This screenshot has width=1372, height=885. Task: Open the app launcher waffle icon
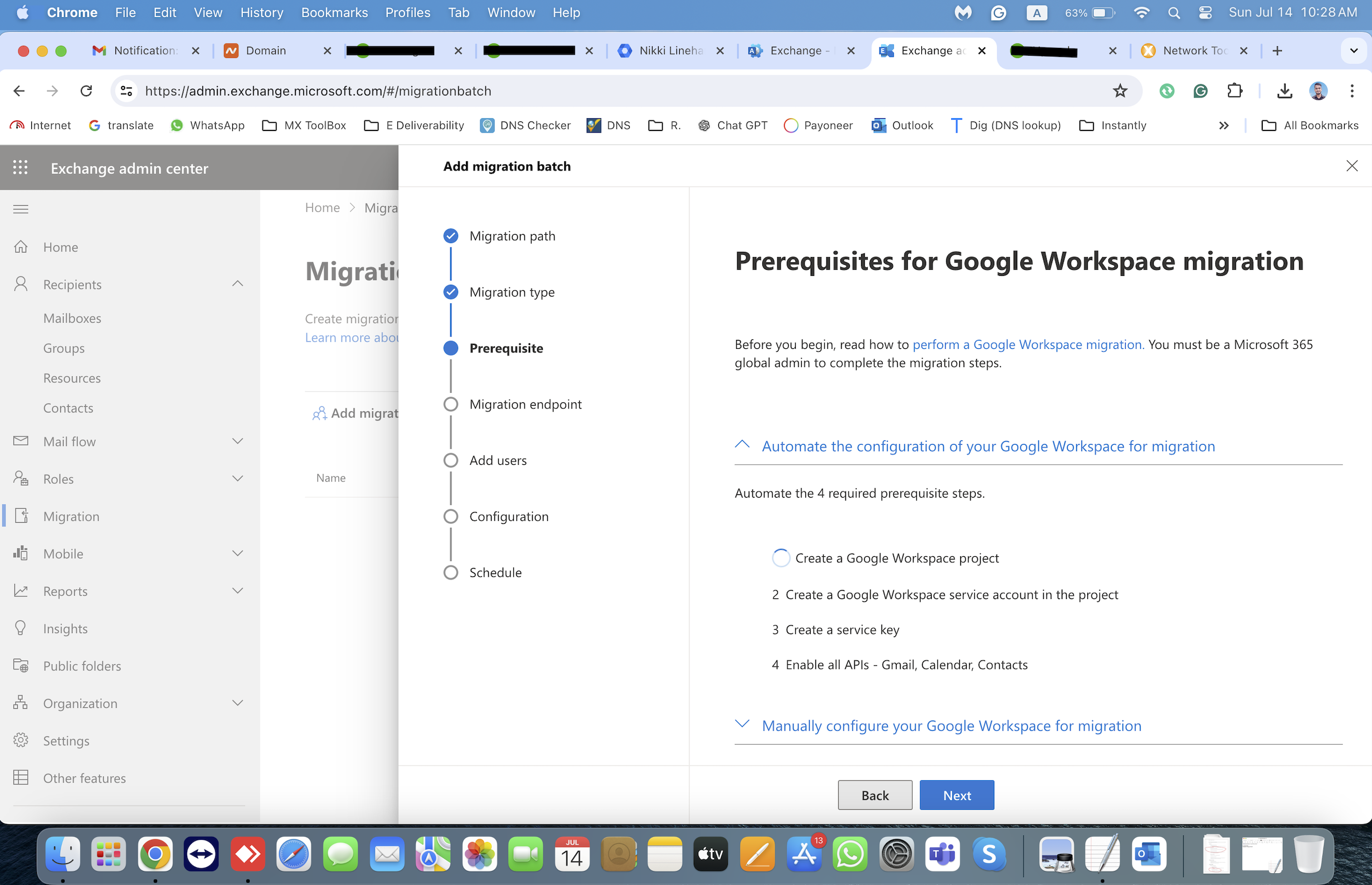point(21,167)
